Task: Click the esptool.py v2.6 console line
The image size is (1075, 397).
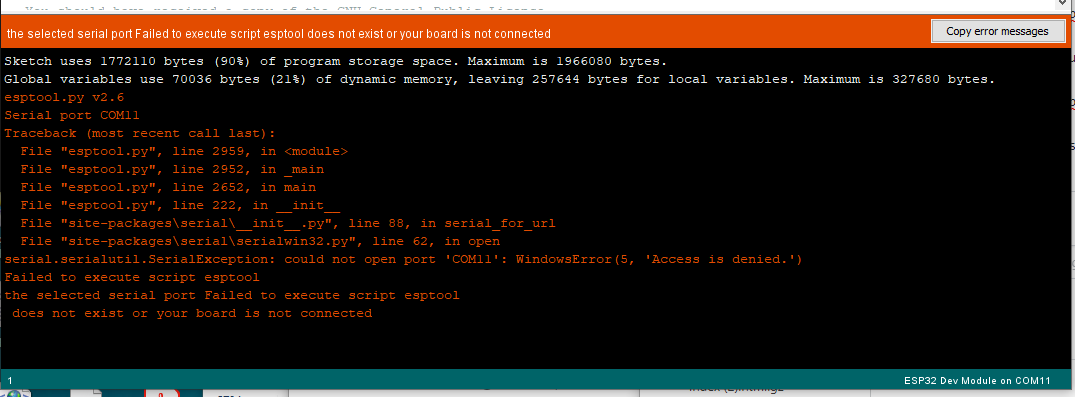Action: [x=59, y=97]
